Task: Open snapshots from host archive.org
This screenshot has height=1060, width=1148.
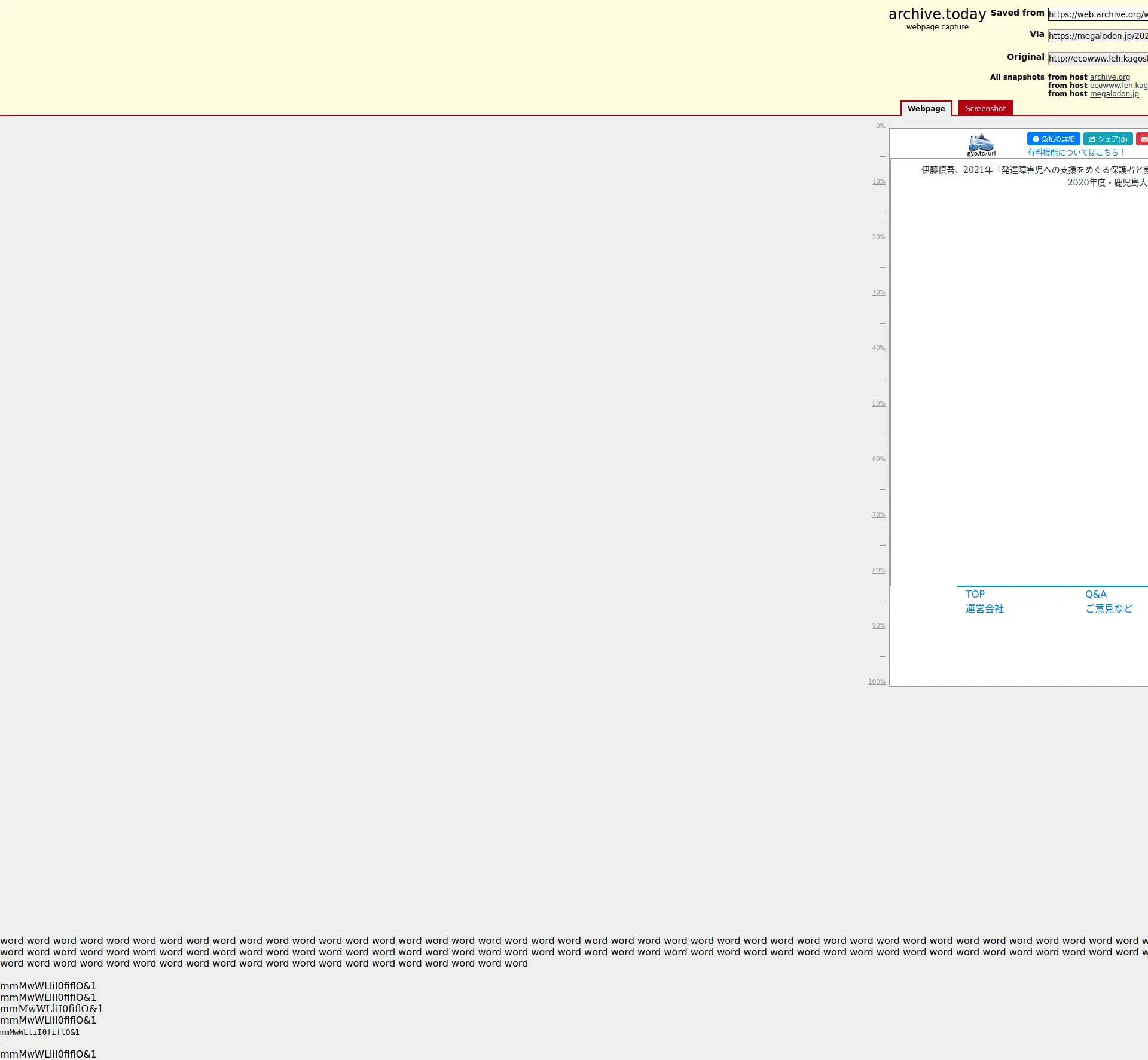Action: [x=1110, y=77]
